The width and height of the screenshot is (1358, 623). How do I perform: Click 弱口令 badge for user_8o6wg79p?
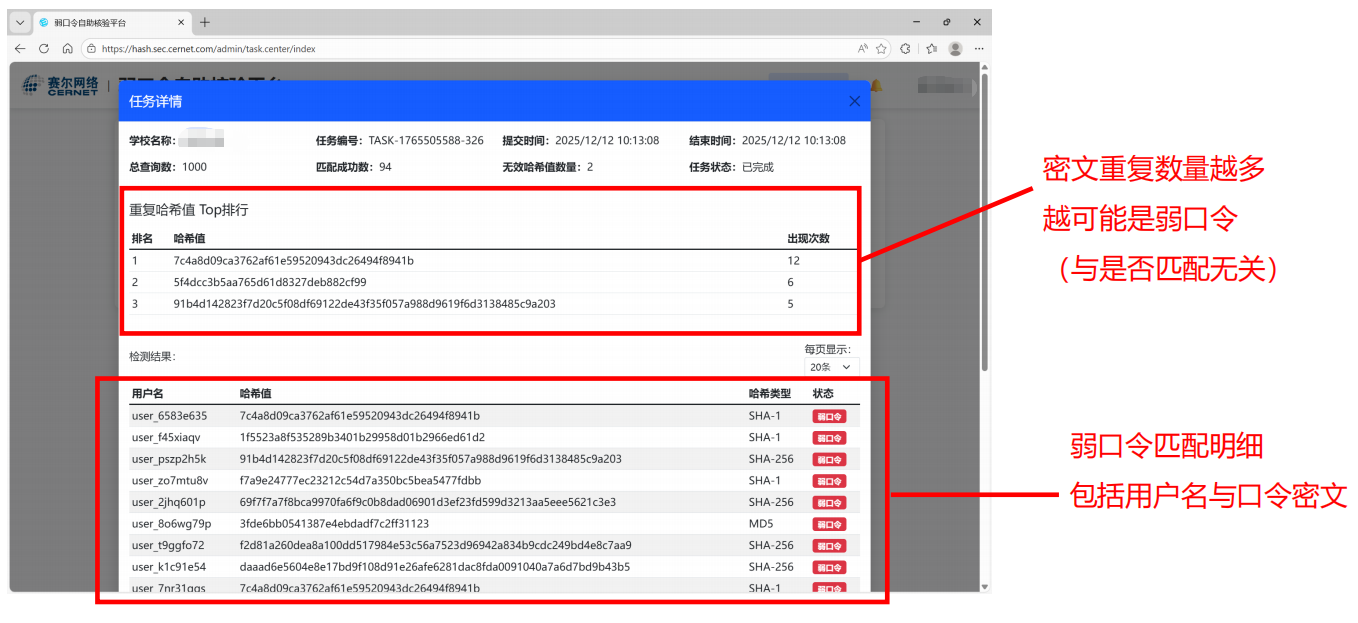coord(829,524)
